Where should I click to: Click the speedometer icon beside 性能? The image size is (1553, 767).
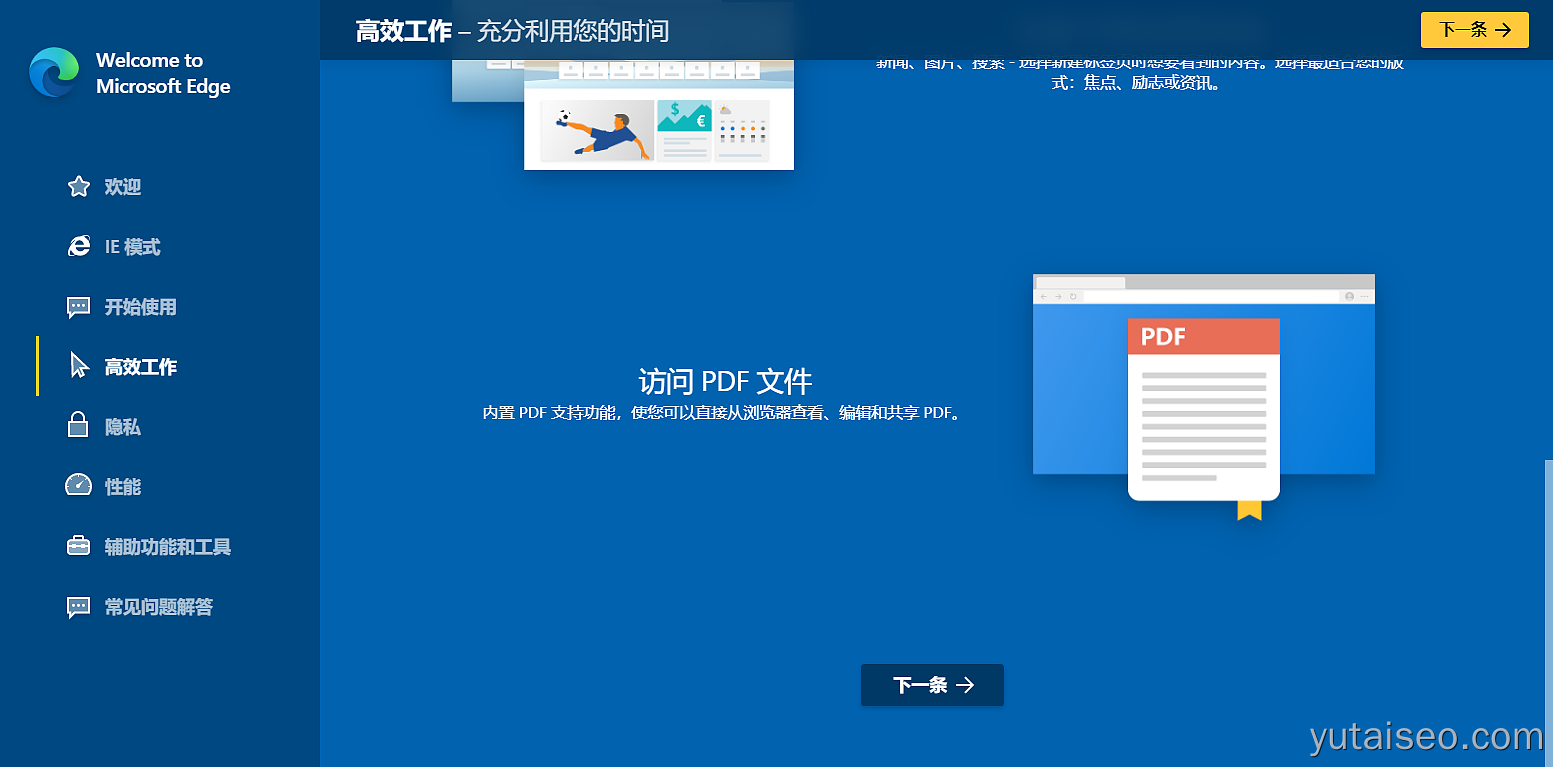point(78,486)
